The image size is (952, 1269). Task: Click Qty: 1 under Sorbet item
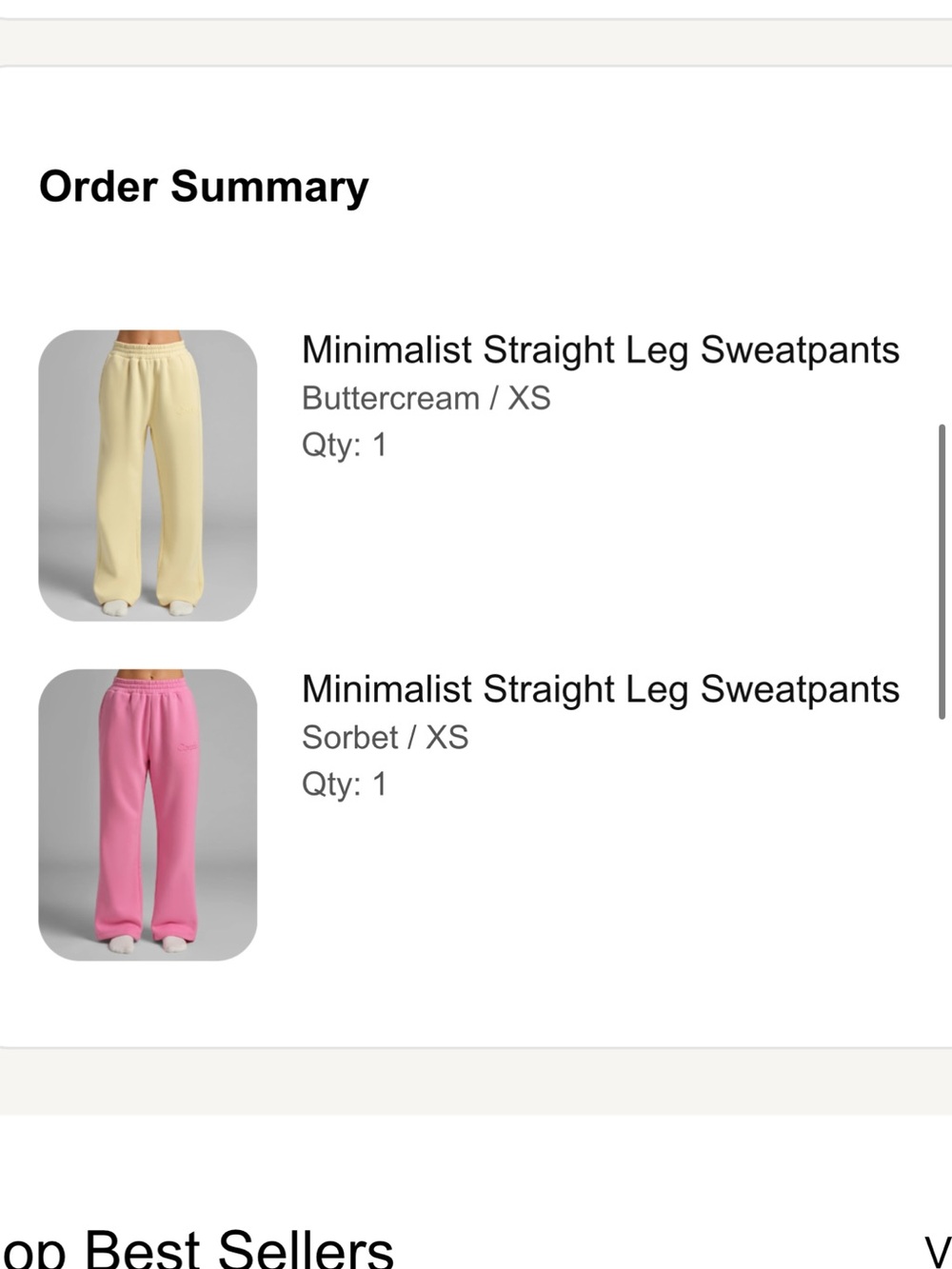pyautogui.click(x=344, y=784)
